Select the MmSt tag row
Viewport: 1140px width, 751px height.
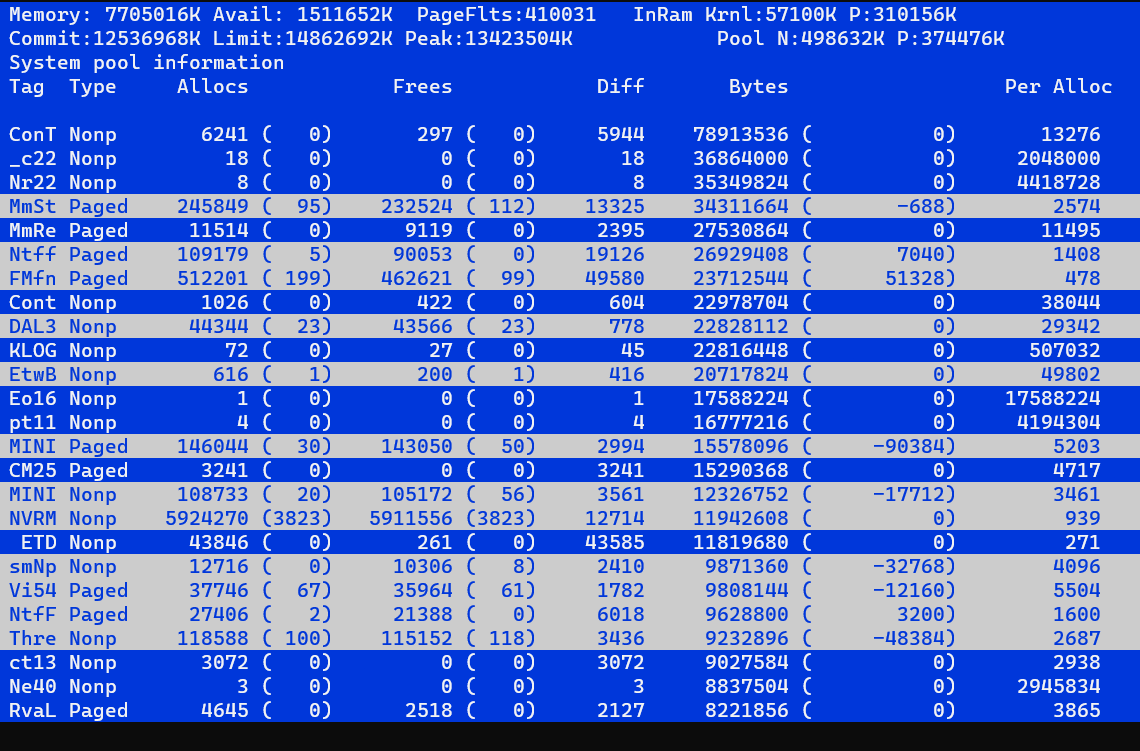click(570, 206)
